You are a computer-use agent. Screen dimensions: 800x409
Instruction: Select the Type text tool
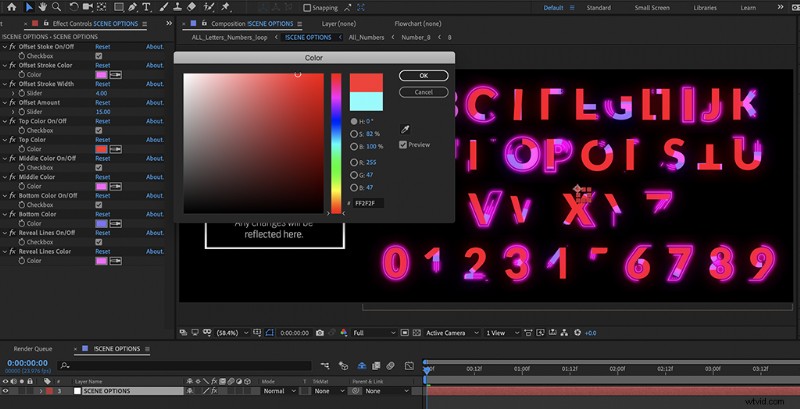pos(146,7)
